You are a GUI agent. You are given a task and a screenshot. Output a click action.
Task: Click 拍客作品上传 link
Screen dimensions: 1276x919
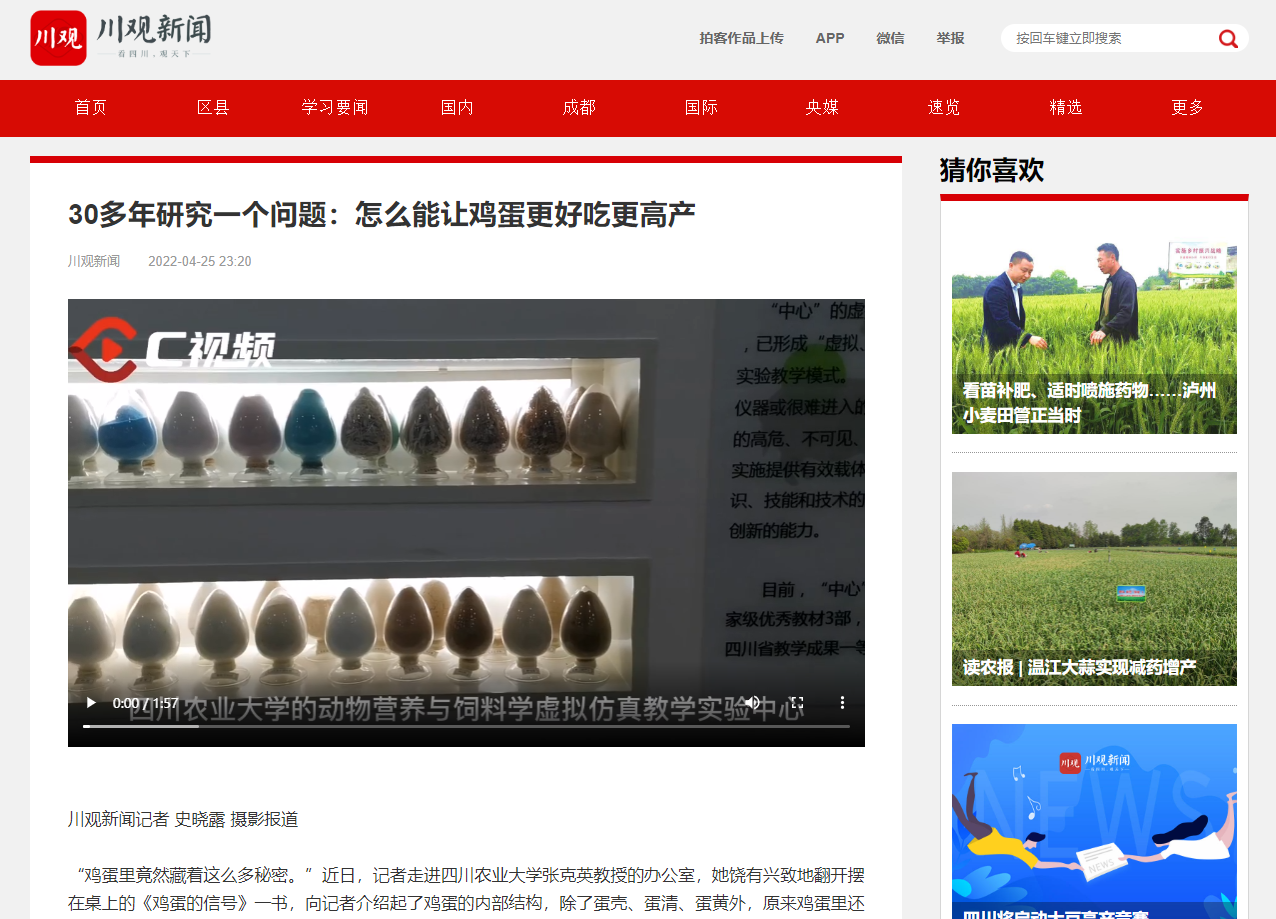point(741,38)
